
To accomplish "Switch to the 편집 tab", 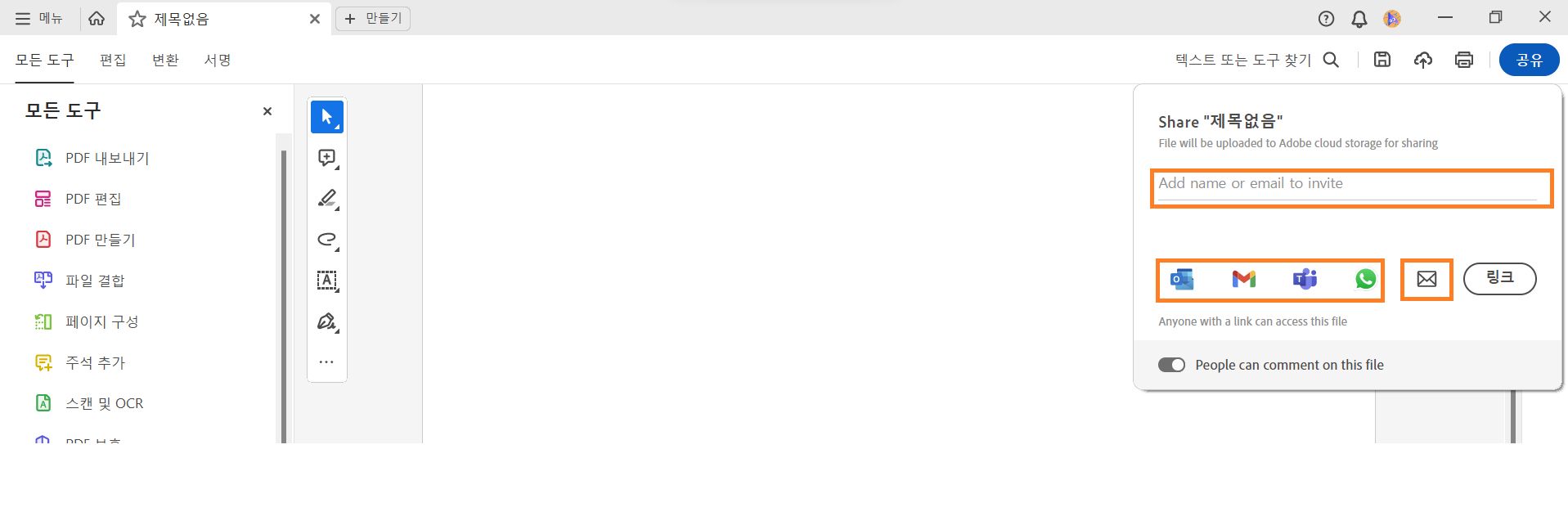I will 113,60.
